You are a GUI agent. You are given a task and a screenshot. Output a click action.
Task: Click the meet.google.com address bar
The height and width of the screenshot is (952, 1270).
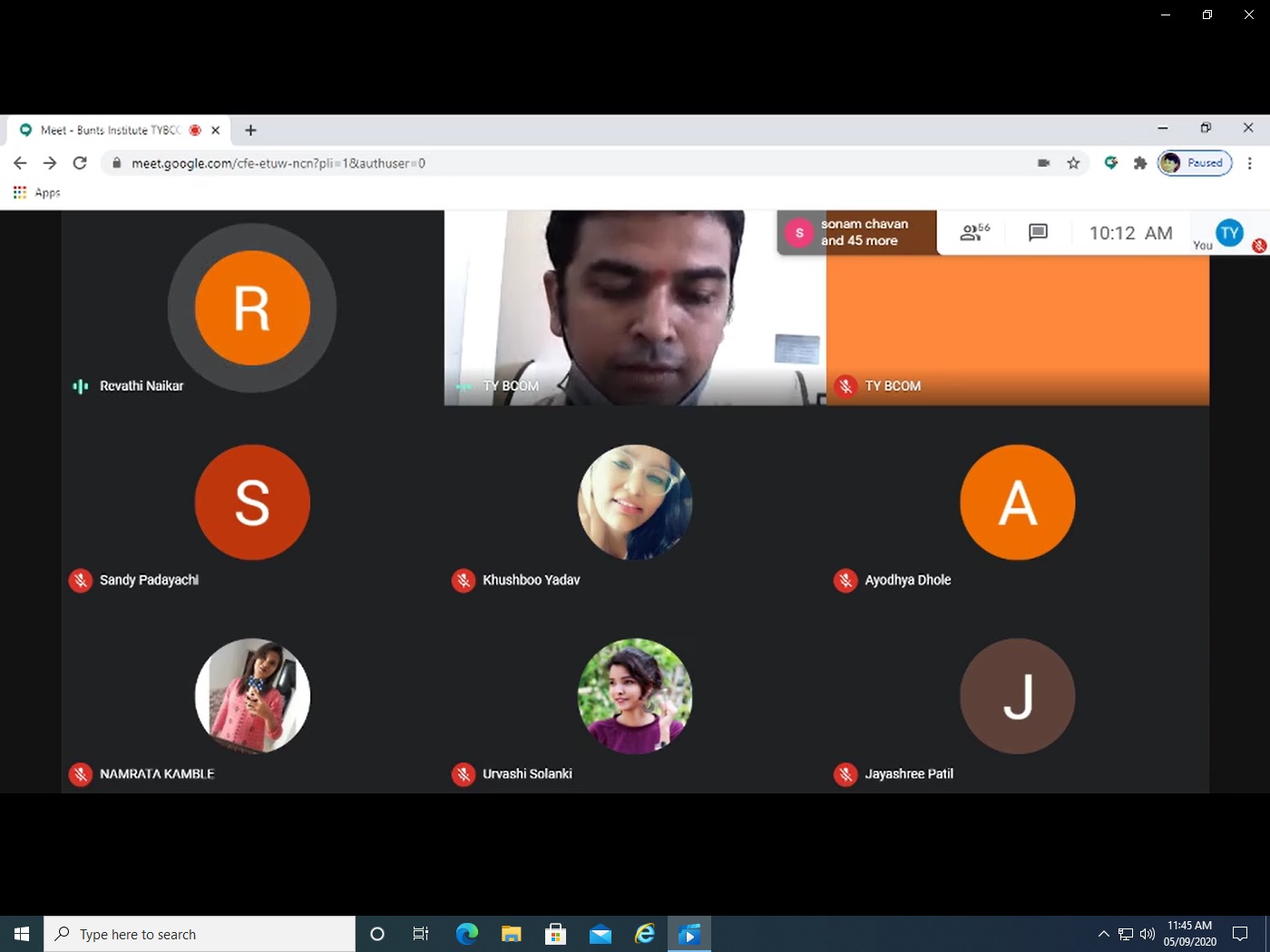tap(544, 163)
